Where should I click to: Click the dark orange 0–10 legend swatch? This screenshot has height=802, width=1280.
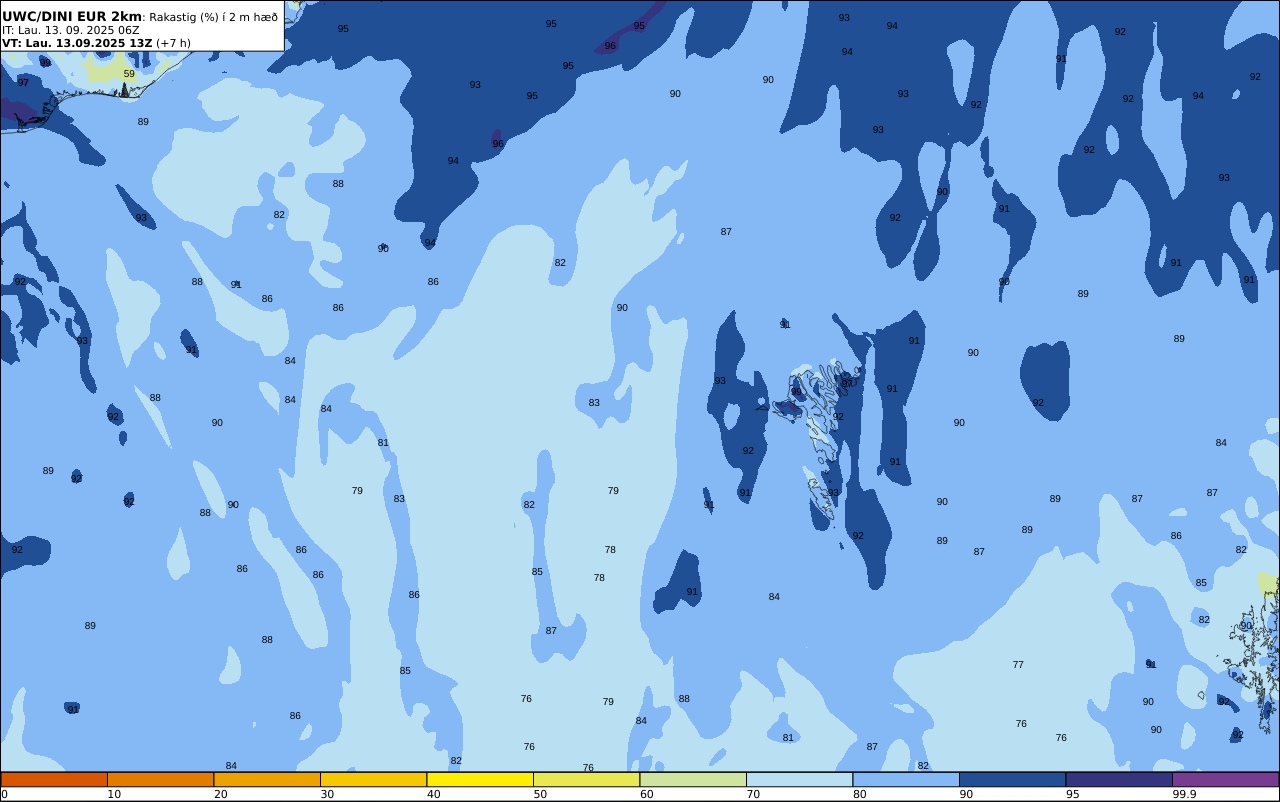tap(54, 779)
